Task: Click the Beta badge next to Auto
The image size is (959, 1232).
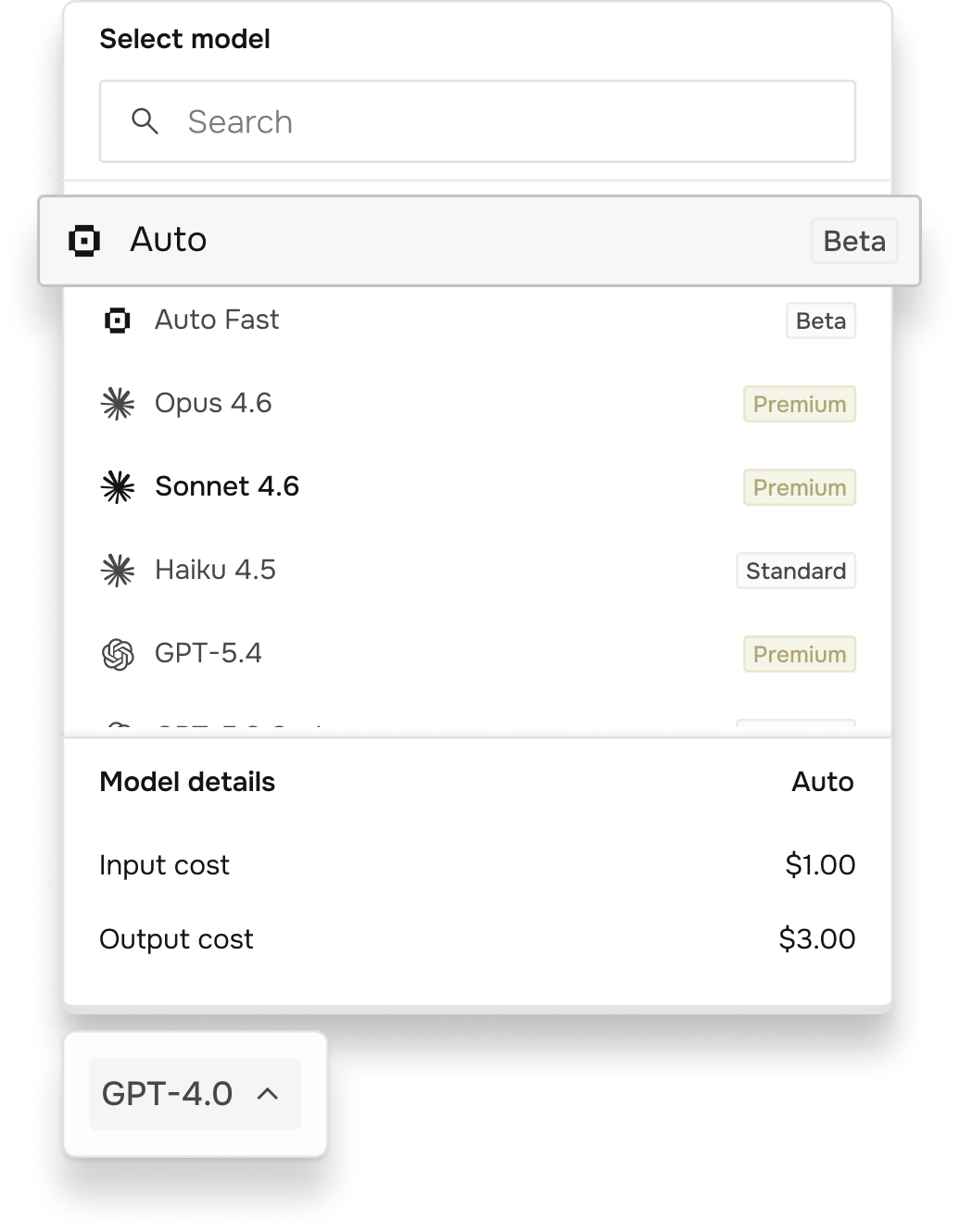Action: [854, 241]
